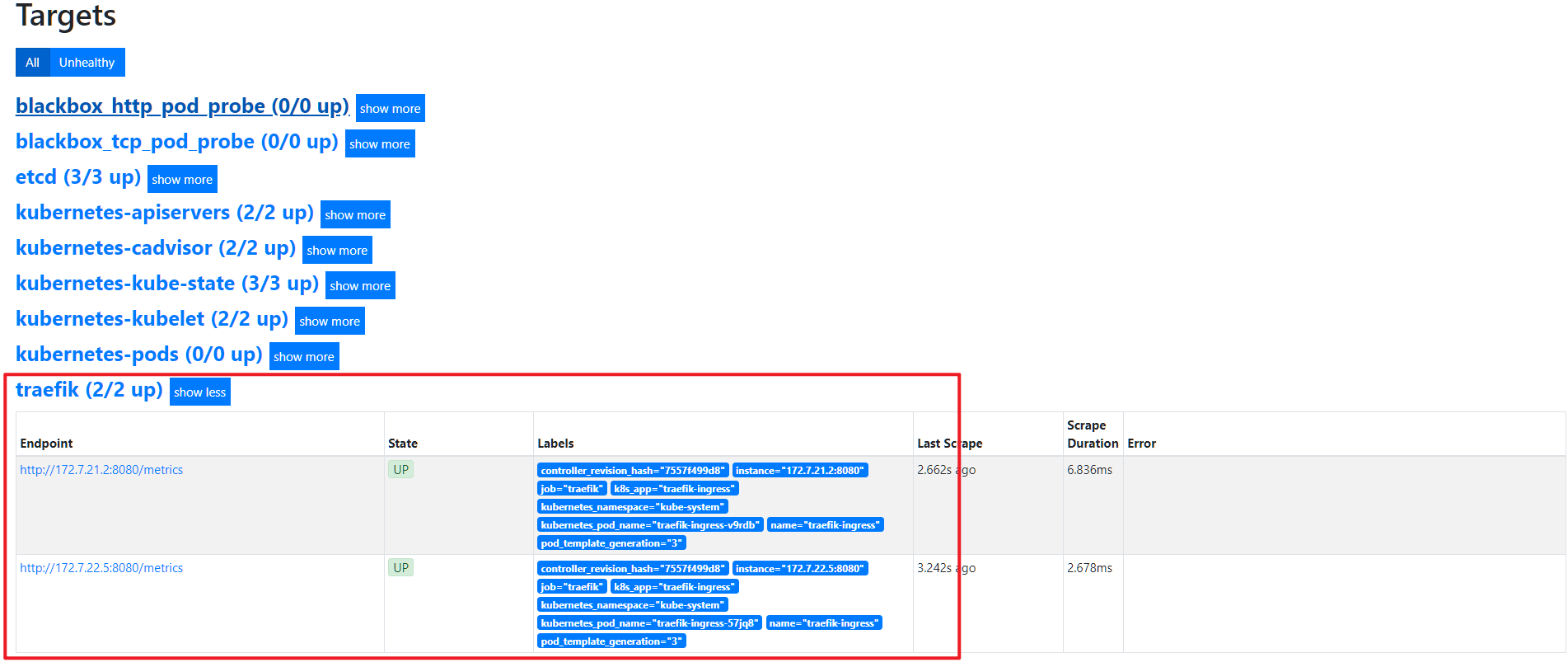Image resolution: width=1568 pixels, height=667 pixels.
Task: Click the Scrape Duration column header
Action: click(1093, 434)
